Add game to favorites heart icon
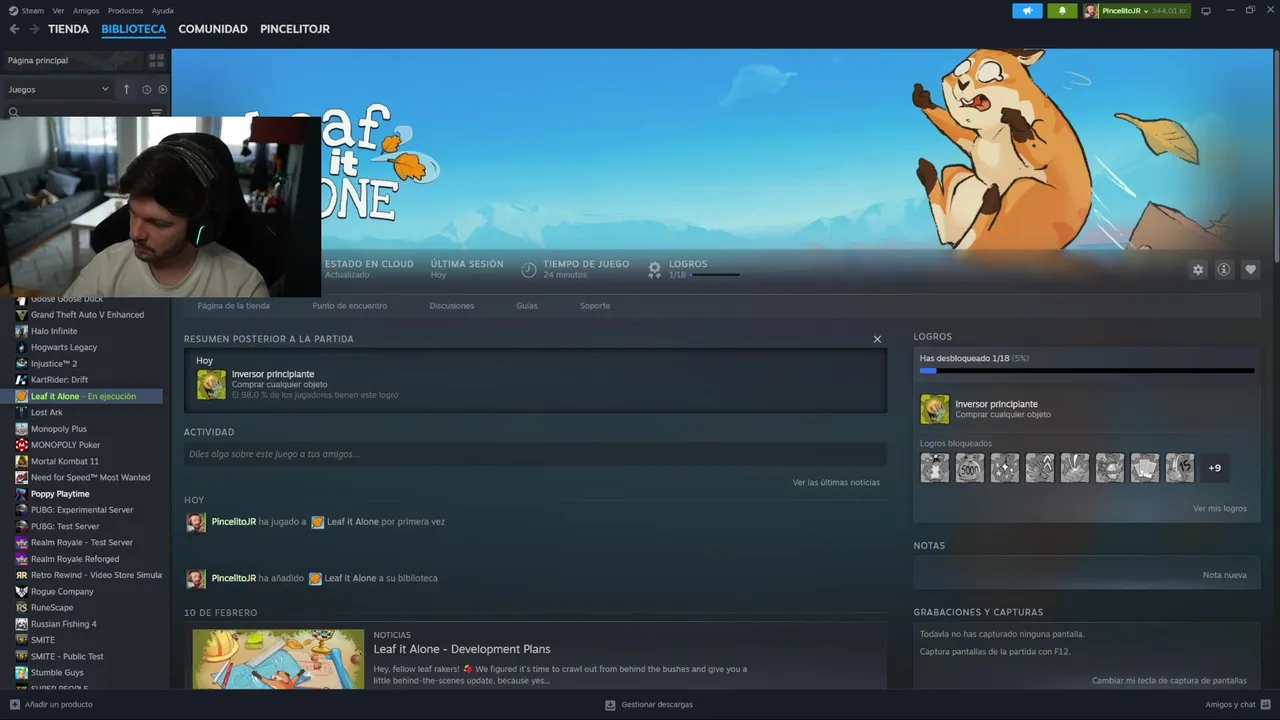The width and height of the screenshot is (1280, 720). coord(1250,270)
